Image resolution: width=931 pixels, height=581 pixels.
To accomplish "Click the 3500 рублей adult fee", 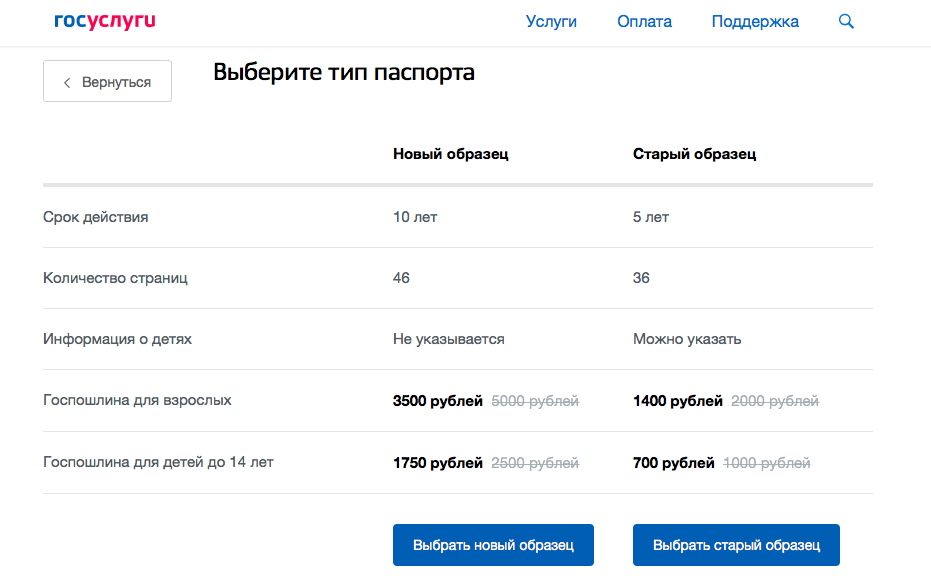I will [437, 401].
